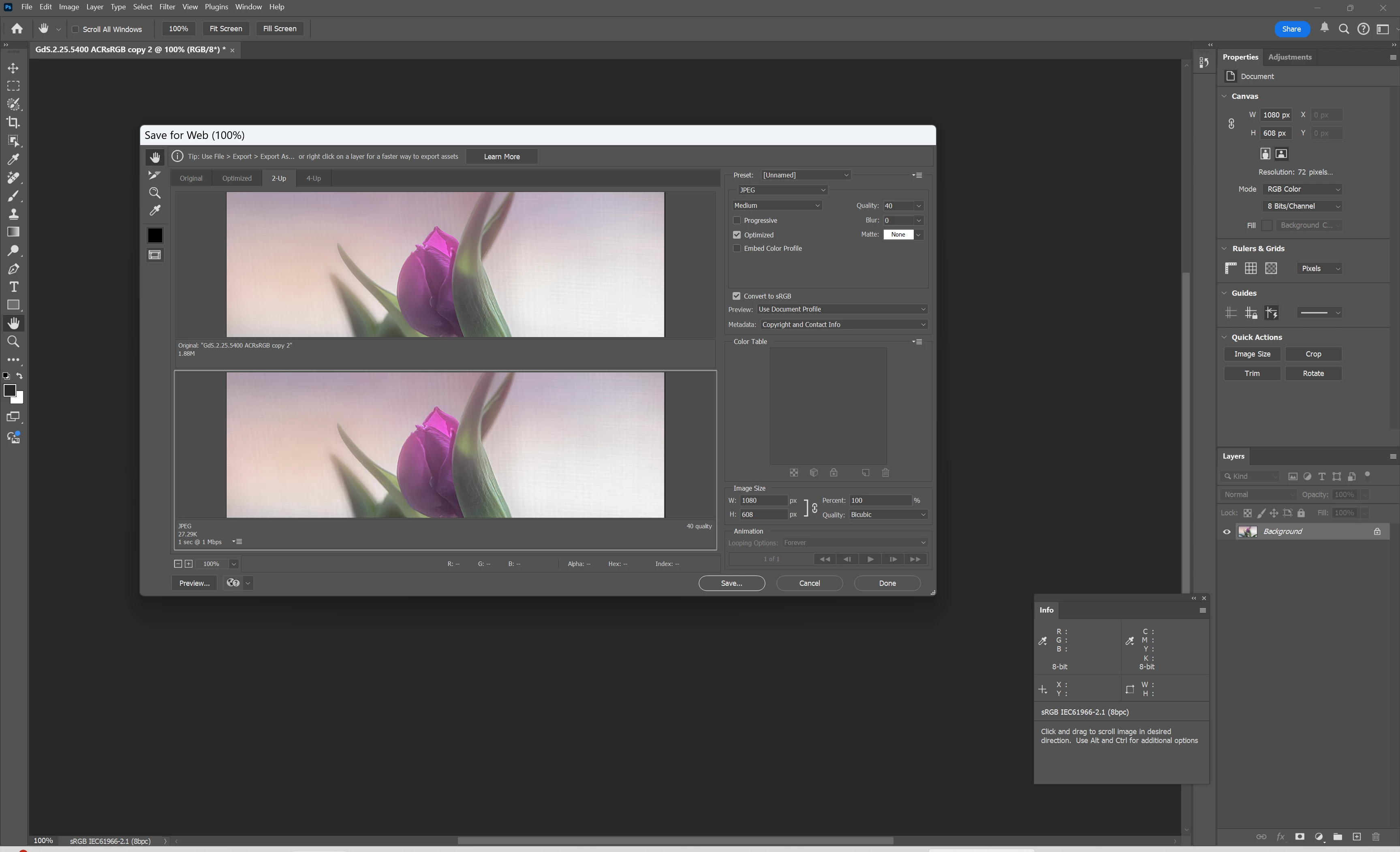Screen dimensions: 1400x852
Task: Open the Metadata dropdown
Action: (x=843, y=325)
